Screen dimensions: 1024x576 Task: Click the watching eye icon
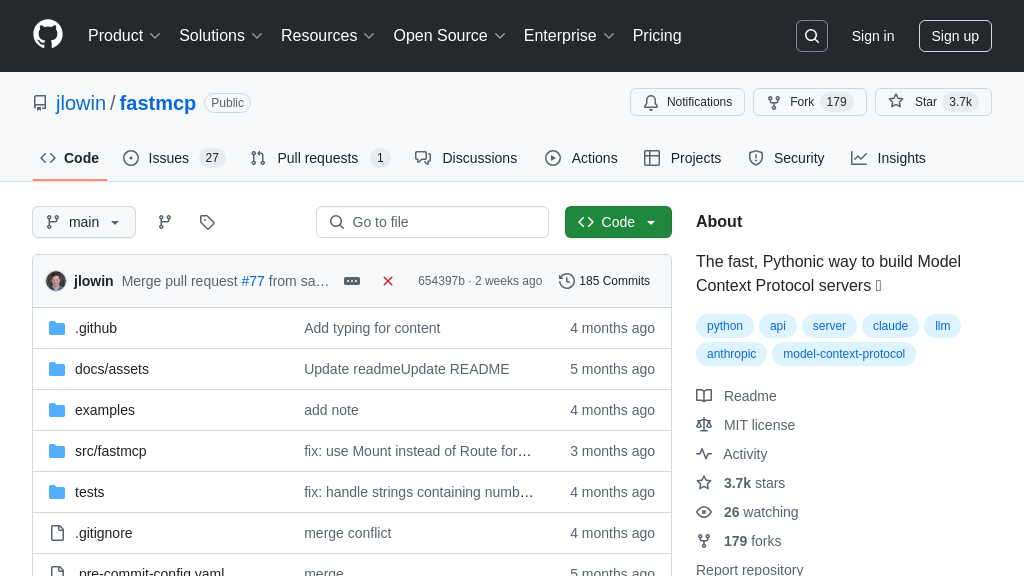pyautogui.click(x=704, y=512)
